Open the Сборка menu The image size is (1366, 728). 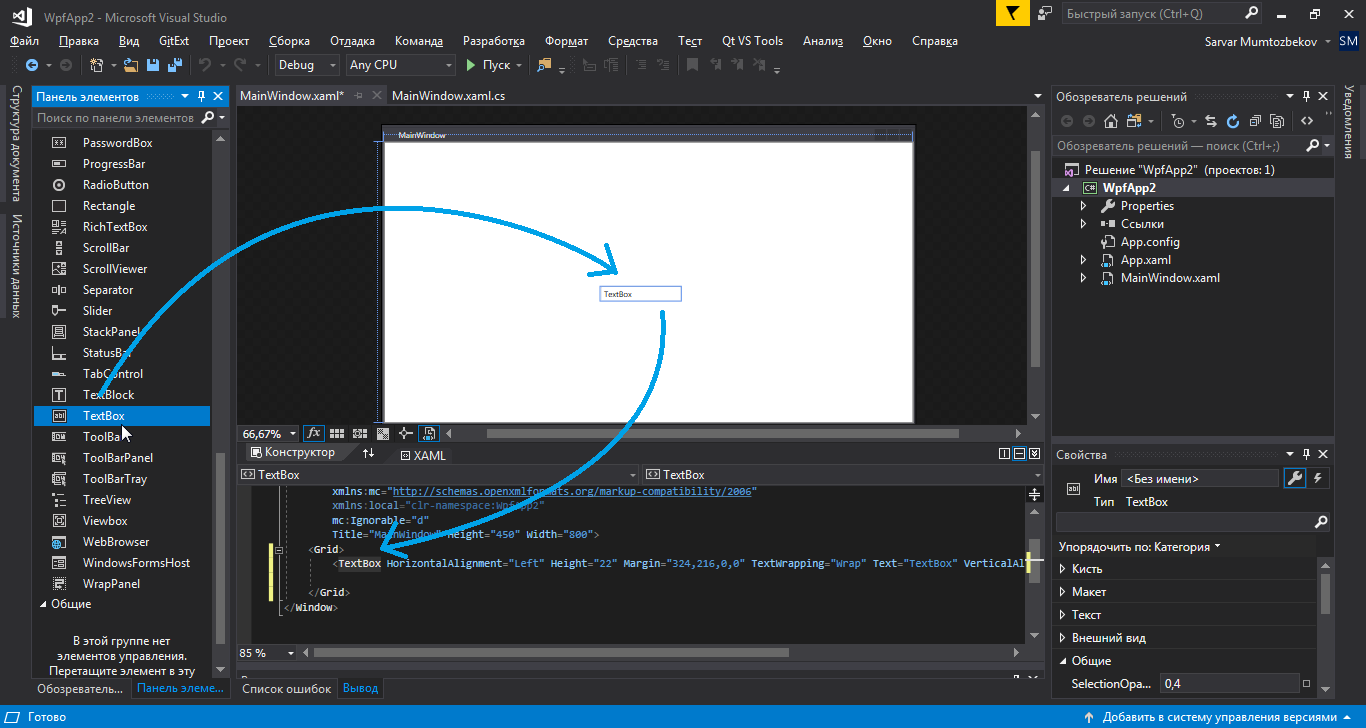coord(289,41)
